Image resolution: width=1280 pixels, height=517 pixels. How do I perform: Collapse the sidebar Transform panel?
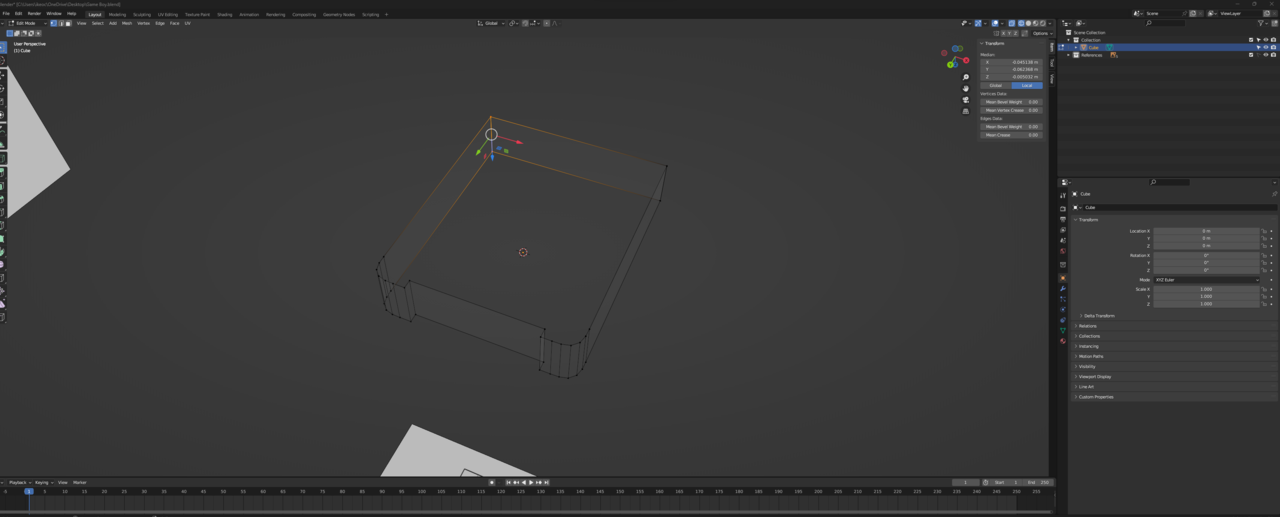tap(994, 44)
